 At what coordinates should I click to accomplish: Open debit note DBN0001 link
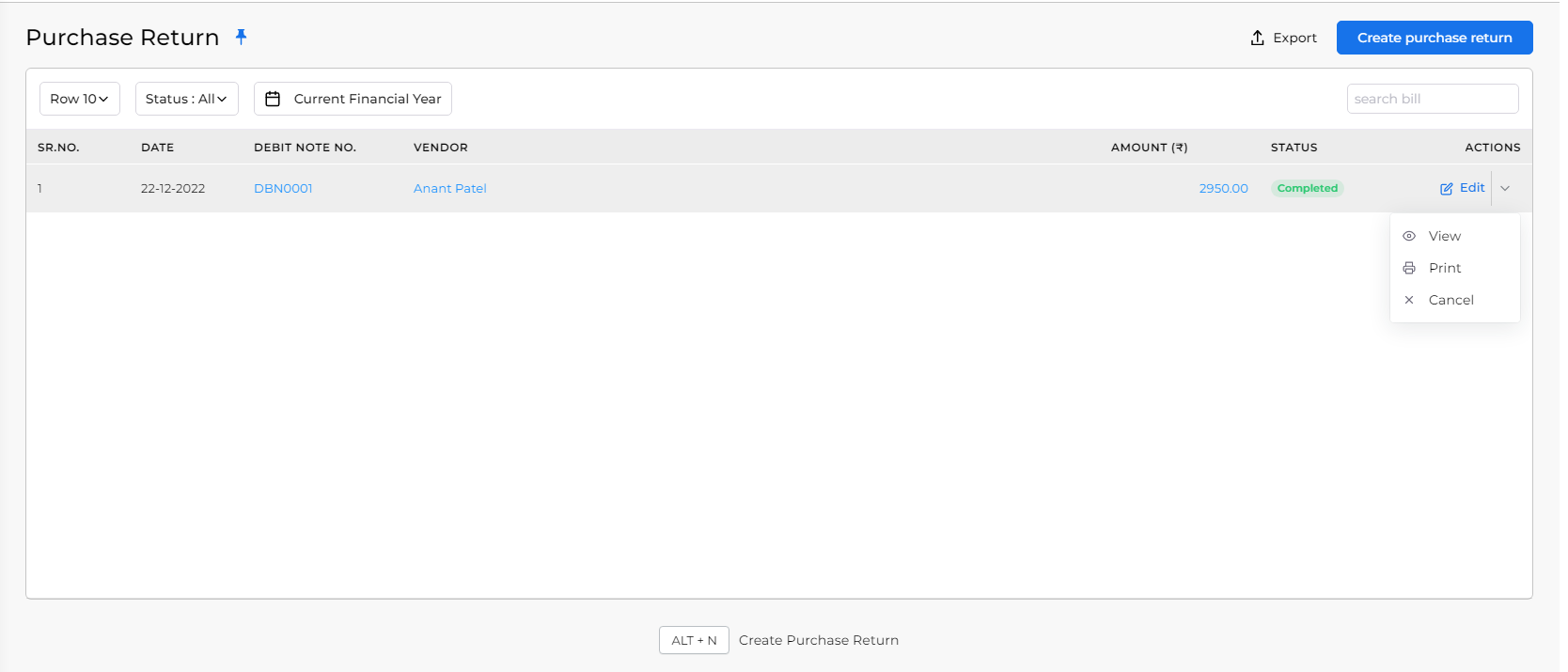pyautogui.click(x=283, y=188)
